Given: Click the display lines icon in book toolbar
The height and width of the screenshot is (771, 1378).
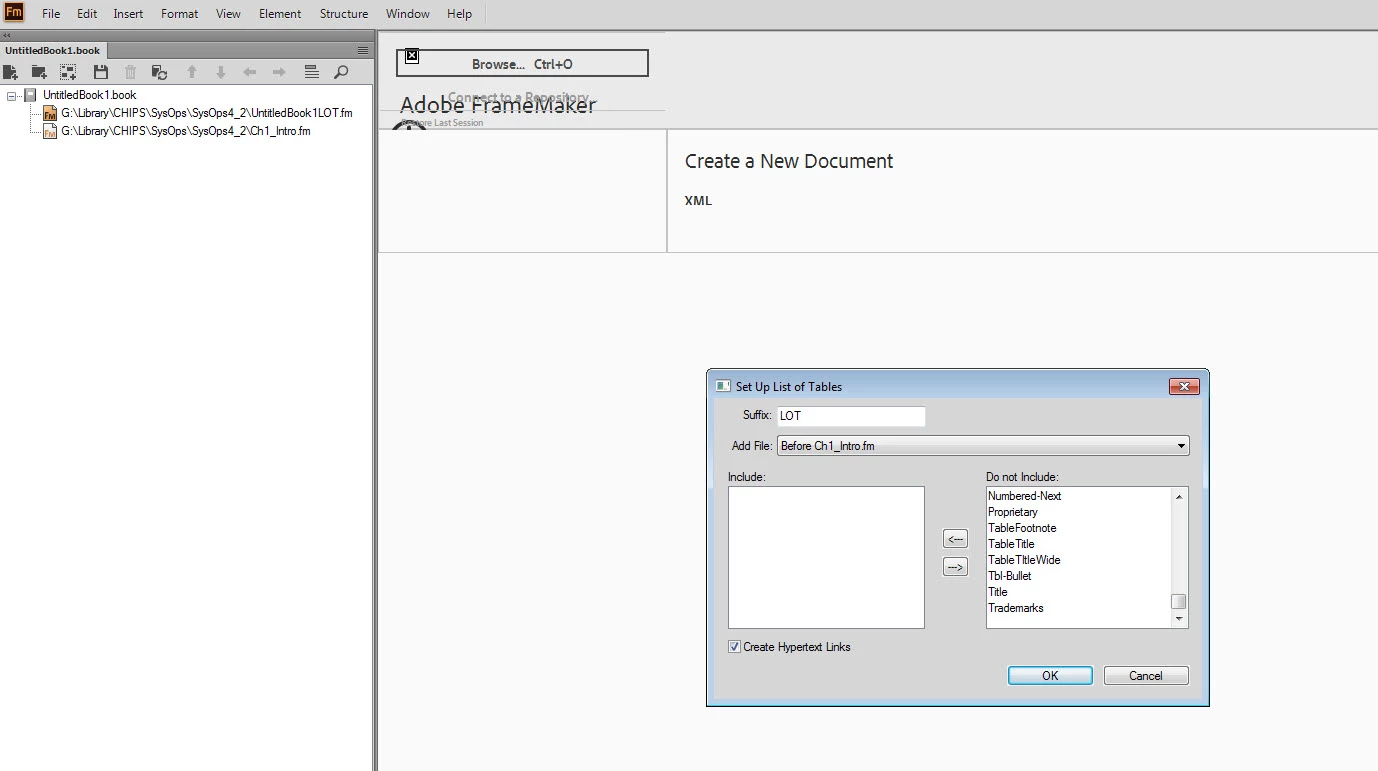Looking at the screenshot, I should 311,72.
